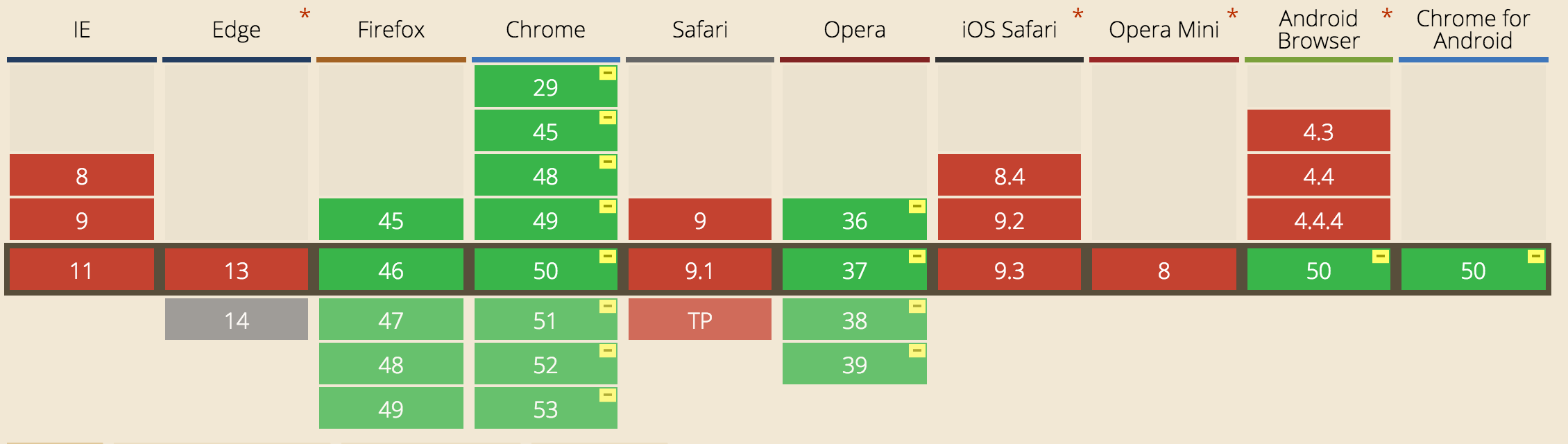
Task: Click the Opera Mini 8 cell
Action: (1164, 270)
